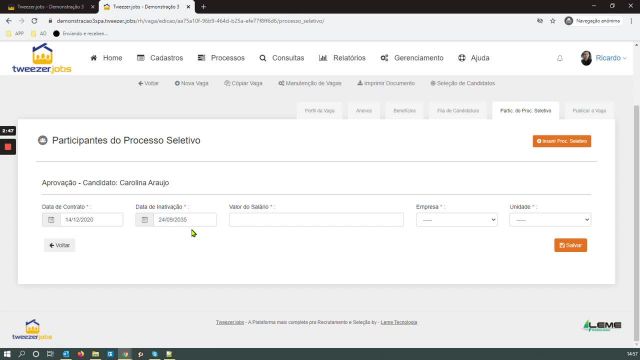This screenshot has height=360, width=640.
Task: Switch to the Publicar a Vaga tab
Action: (x=589, y=111)
